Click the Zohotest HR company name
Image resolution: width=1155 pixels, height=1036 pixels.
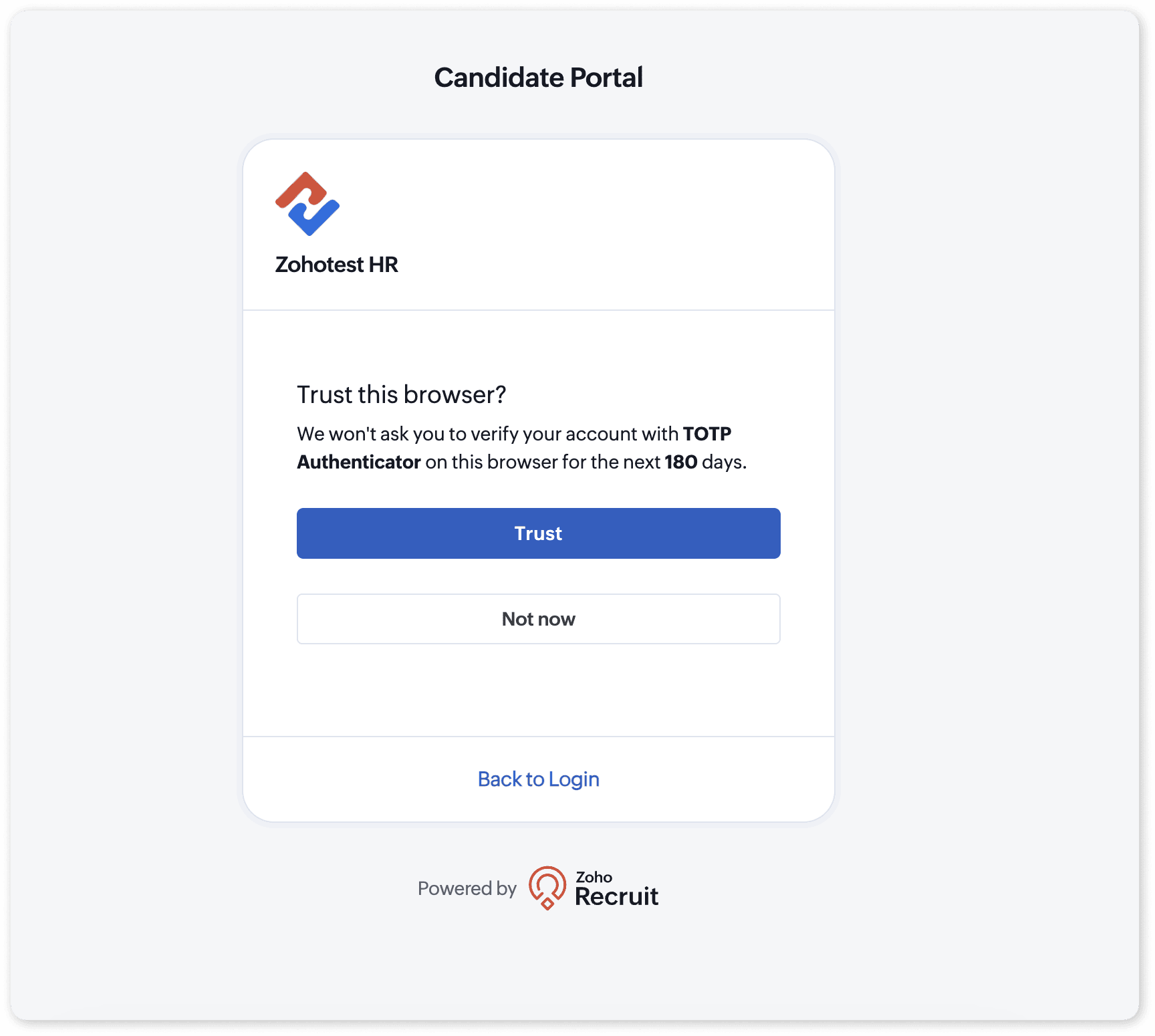click(336, 265)
